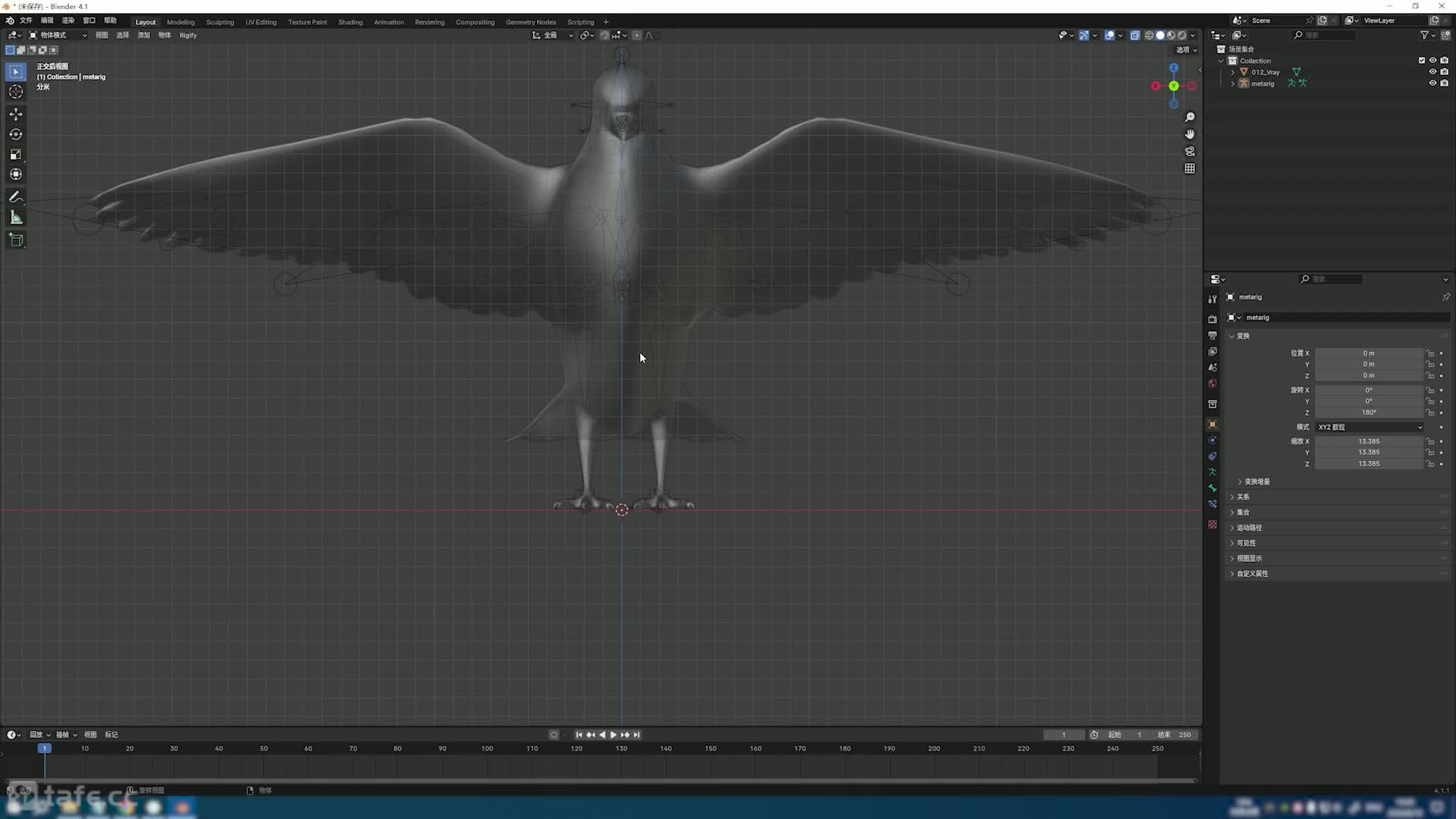
Task: Collapse the Collection tree node
Action: (x=1222, y=61)
